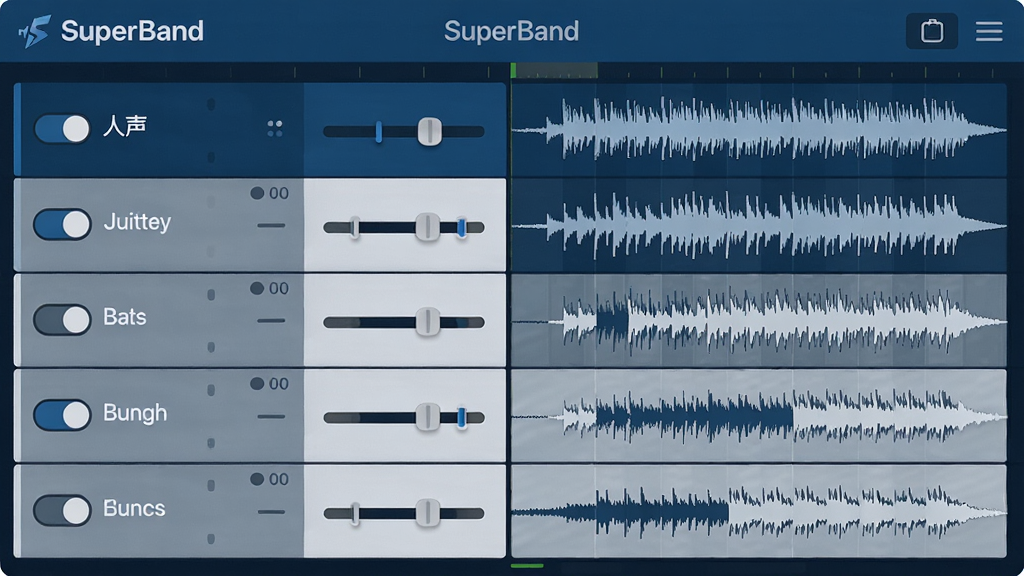
Task: Toggle the Juittey track switch
Action: (x=62, y=225)
